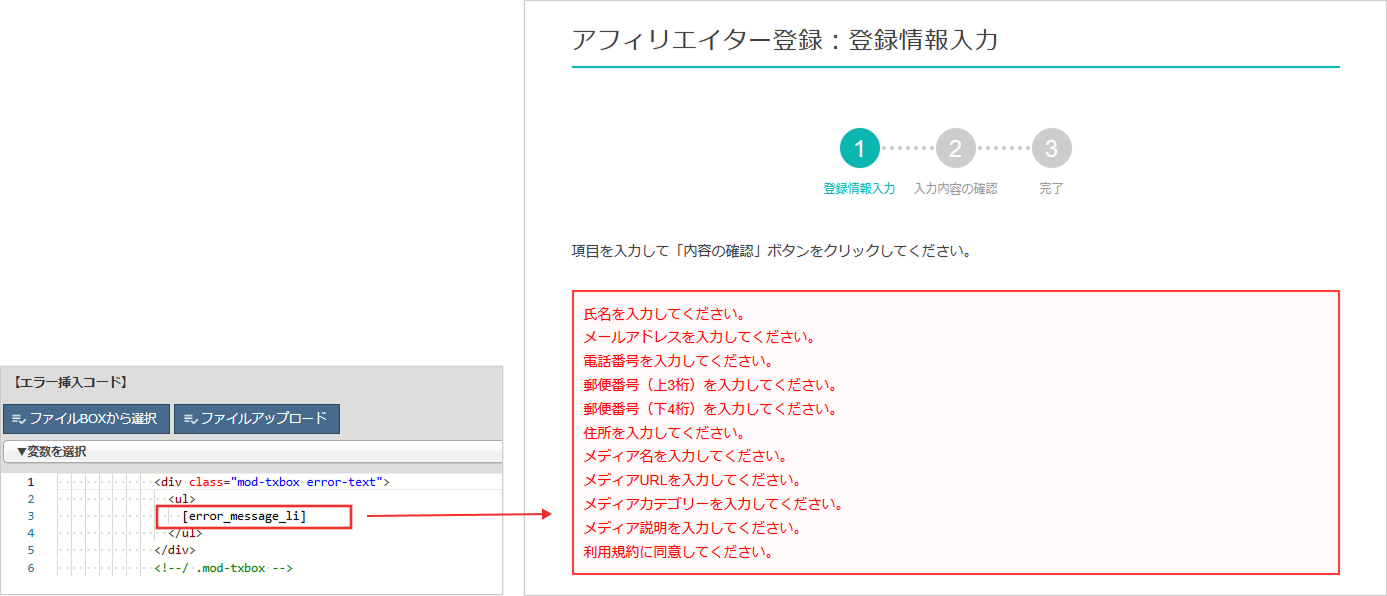
Task: Select the 完了 step label
Action: tap(1051, 187)
